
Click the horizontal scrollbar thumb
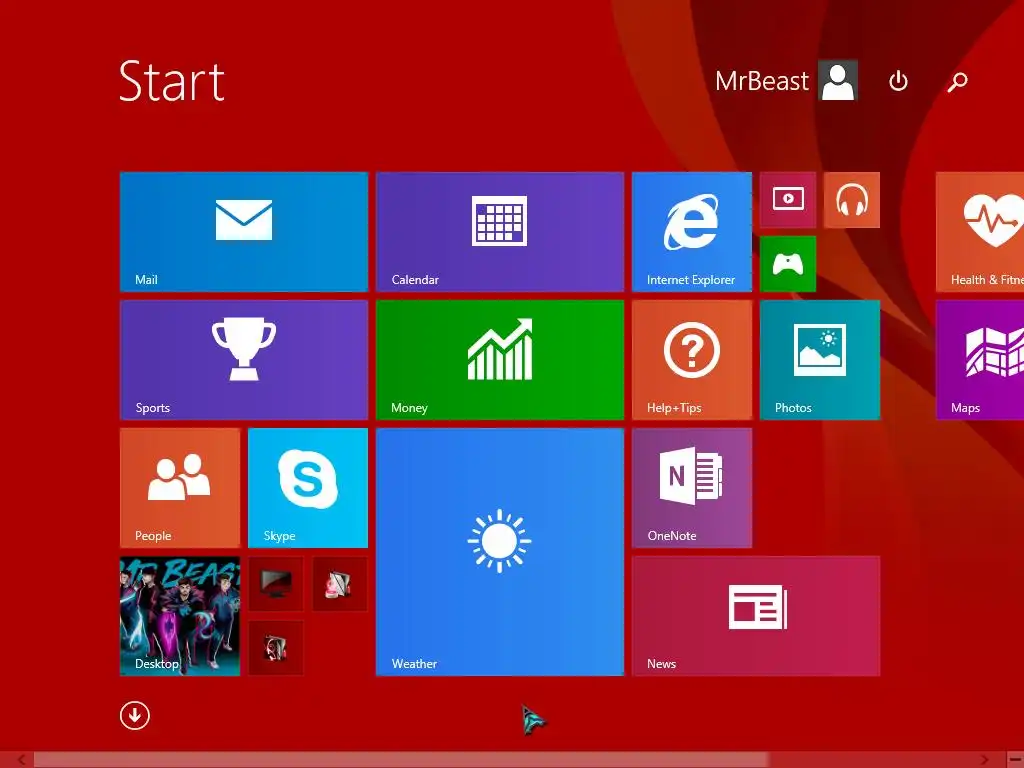click(x=400, y=760)
